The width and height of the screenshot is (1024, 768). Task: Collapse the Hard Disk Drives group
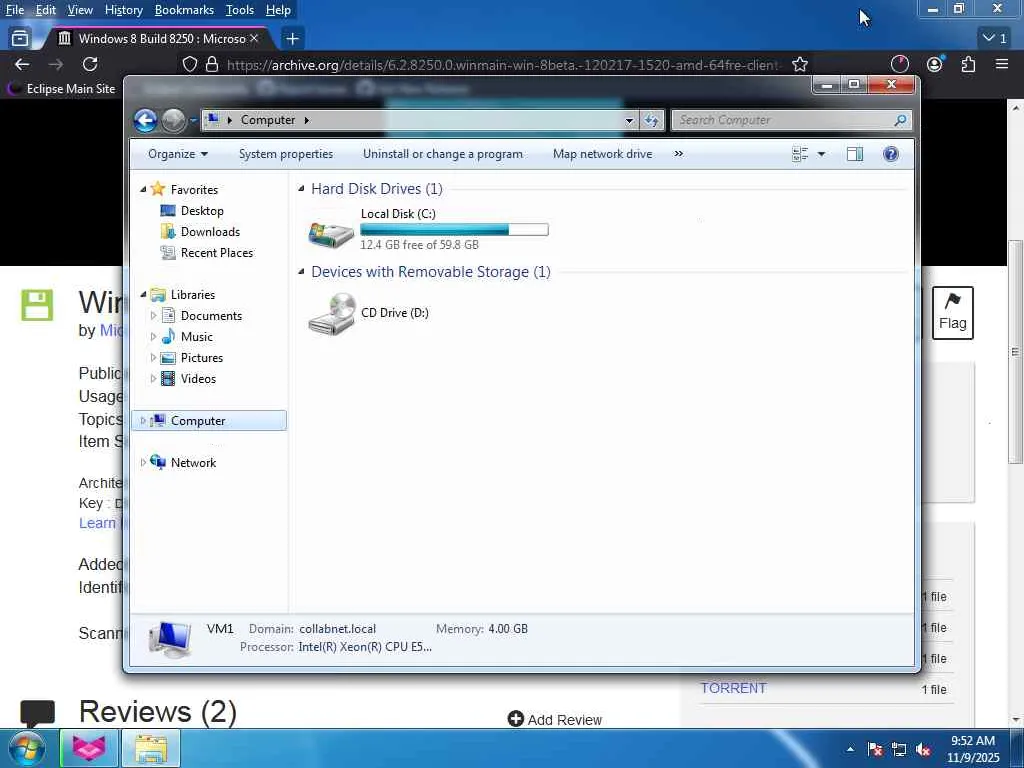click(301, 189)
